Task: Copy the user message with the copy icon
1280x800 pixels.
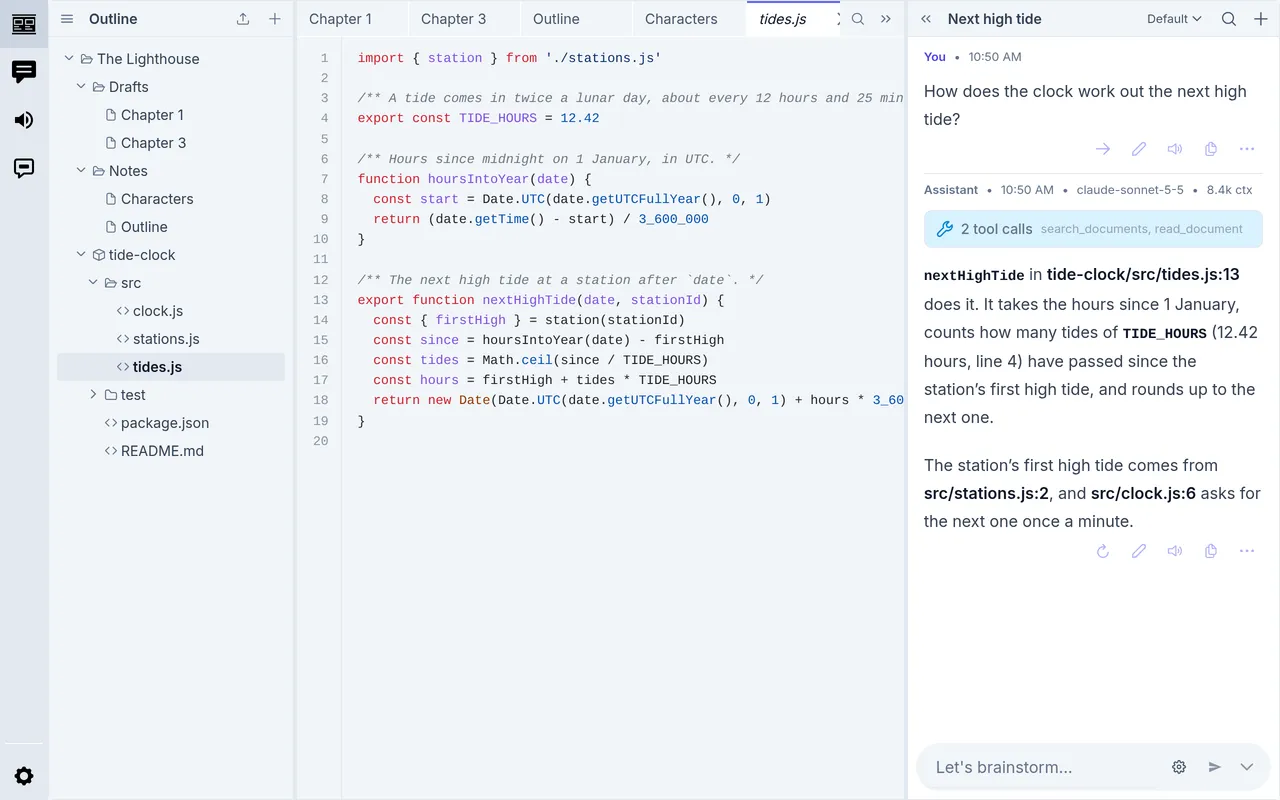Action: tap(1211, 149)
